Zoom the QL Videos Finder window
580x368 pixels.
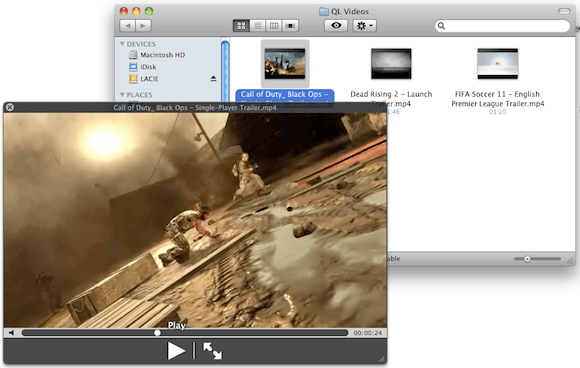[x=149, y=11]
